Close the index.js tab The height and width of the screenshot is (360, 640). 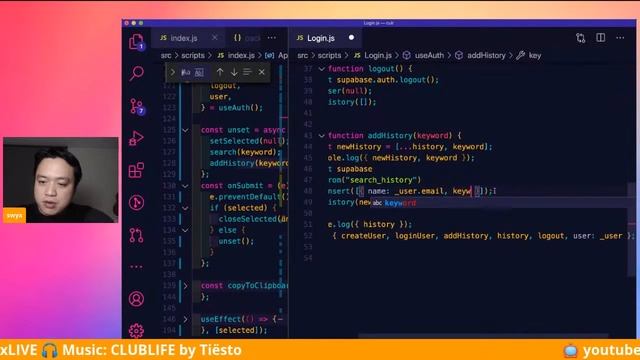click(x=215, y=38)
